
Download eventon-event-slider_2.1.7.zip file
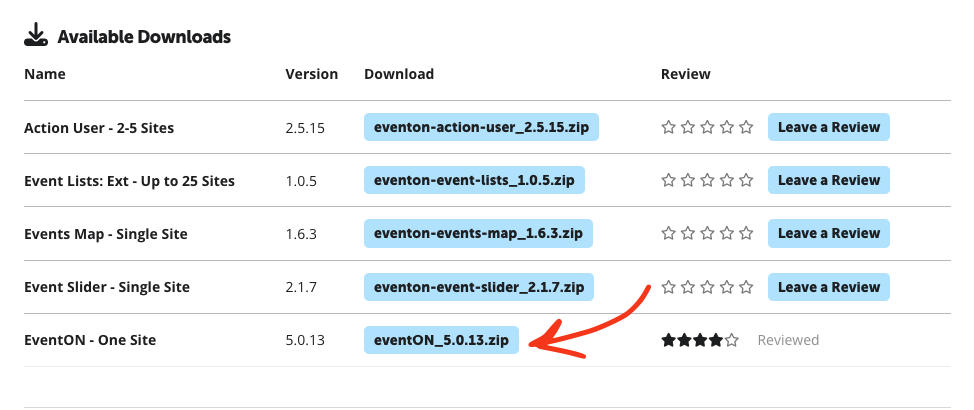coord(479,287)
